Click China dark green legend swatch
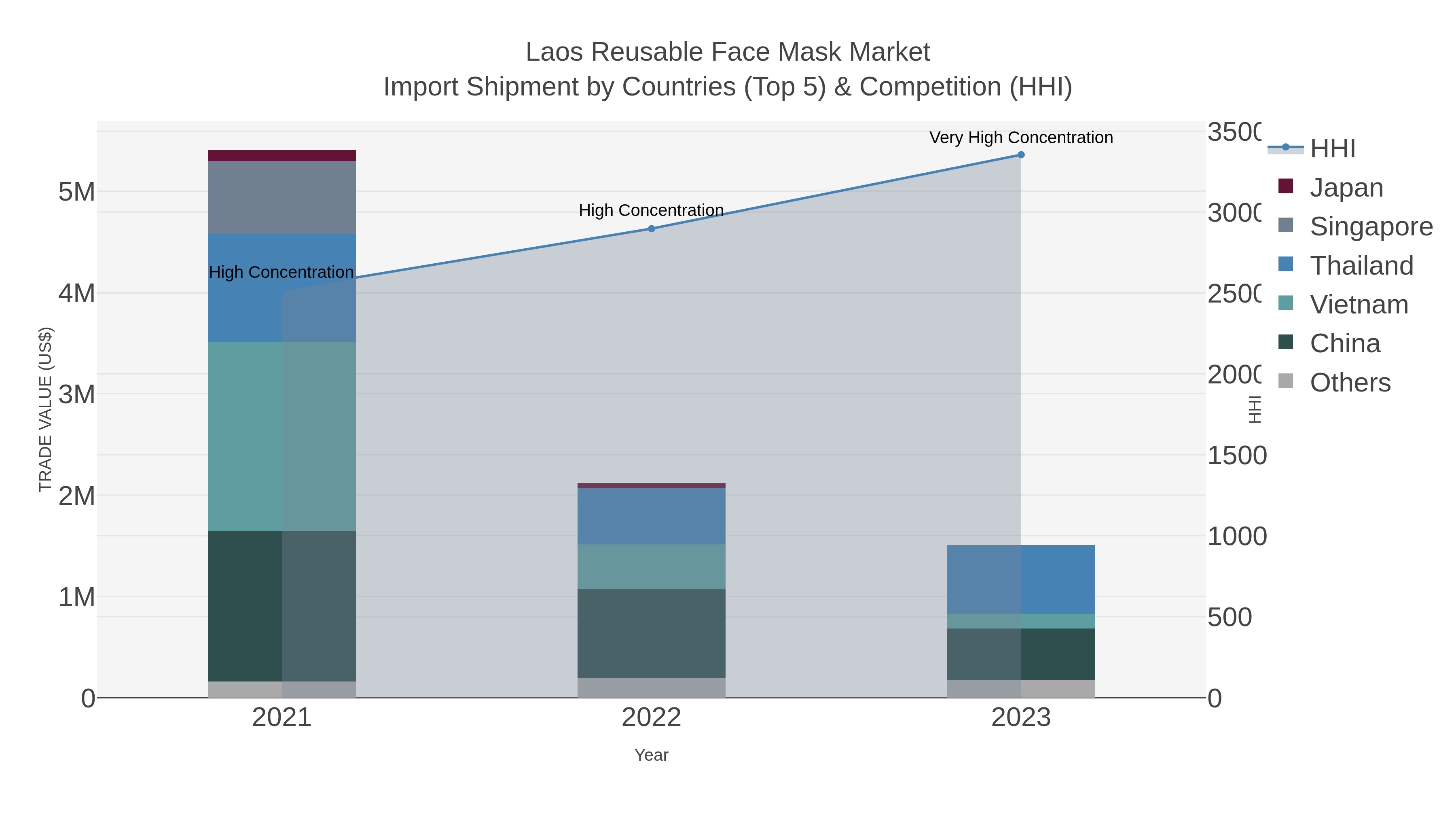The width and height of the screenshot is (1456, 819). (1286, 342)
